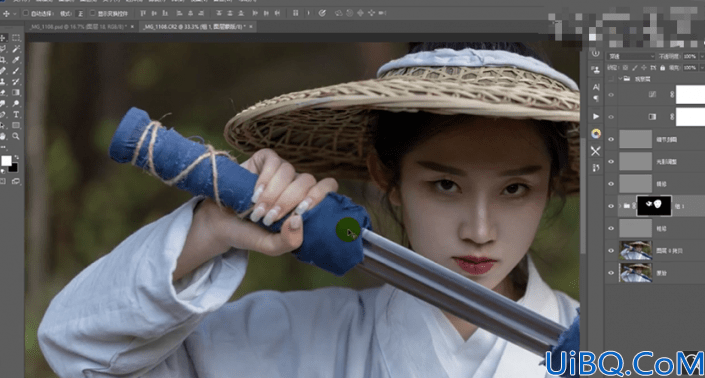Expand the 组 1 group

(620, 206)
